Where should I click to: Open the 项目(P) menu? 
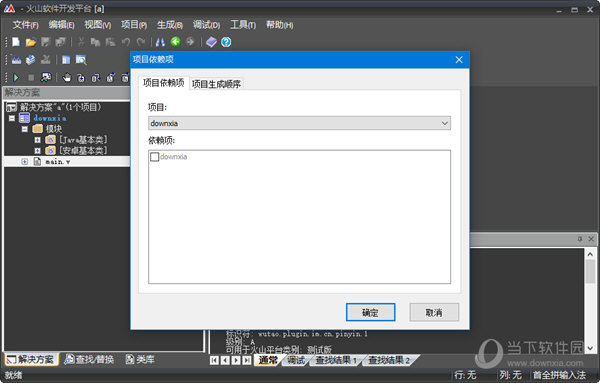(x=134, y=25)
